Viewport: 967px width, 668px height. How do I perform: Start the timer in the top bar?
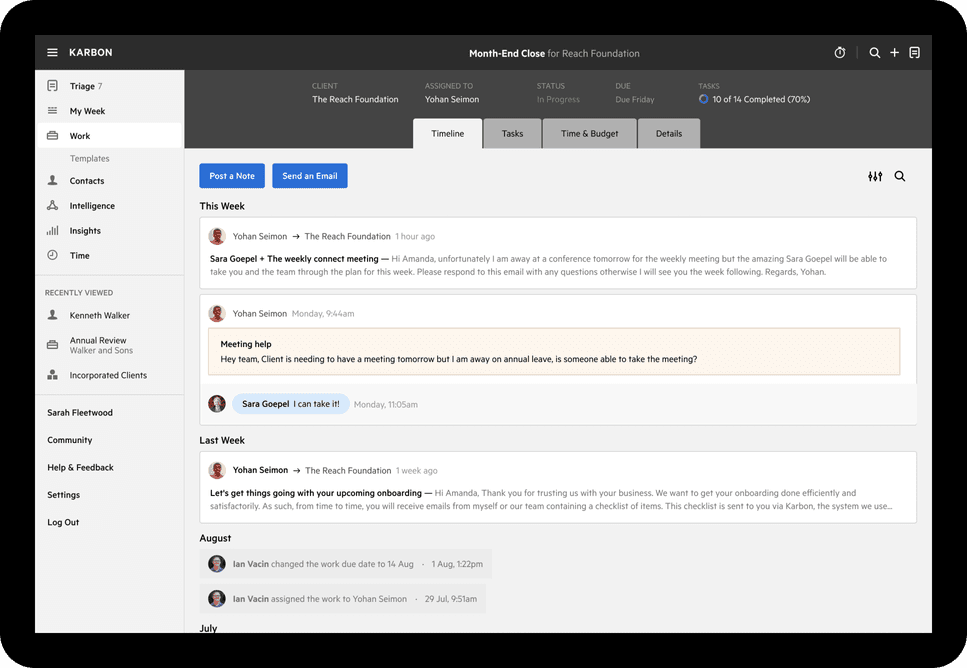pyautogui.click(x=840, y=52)
